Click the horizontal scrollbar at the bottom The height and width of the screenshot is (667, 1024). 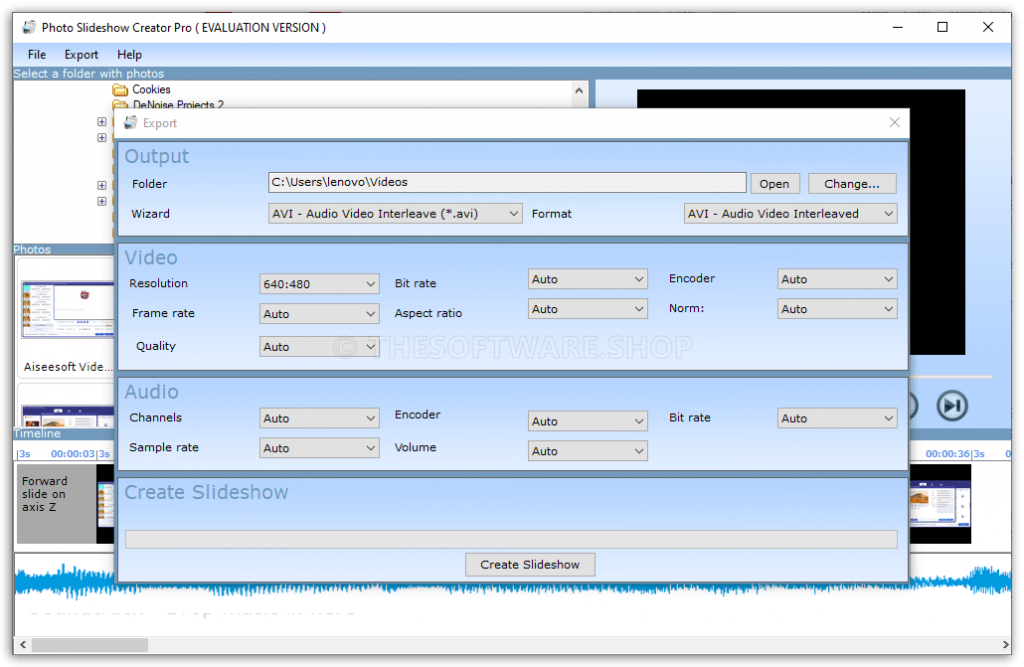point(90,645)
